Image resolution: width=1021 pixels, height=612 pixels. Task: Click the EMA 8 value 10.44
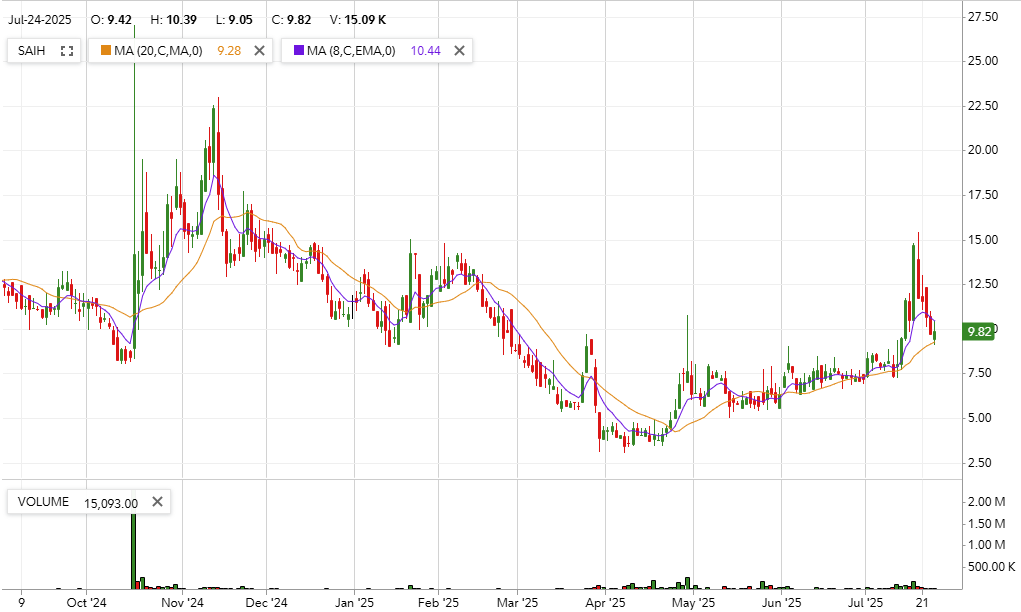click(426, 51)
